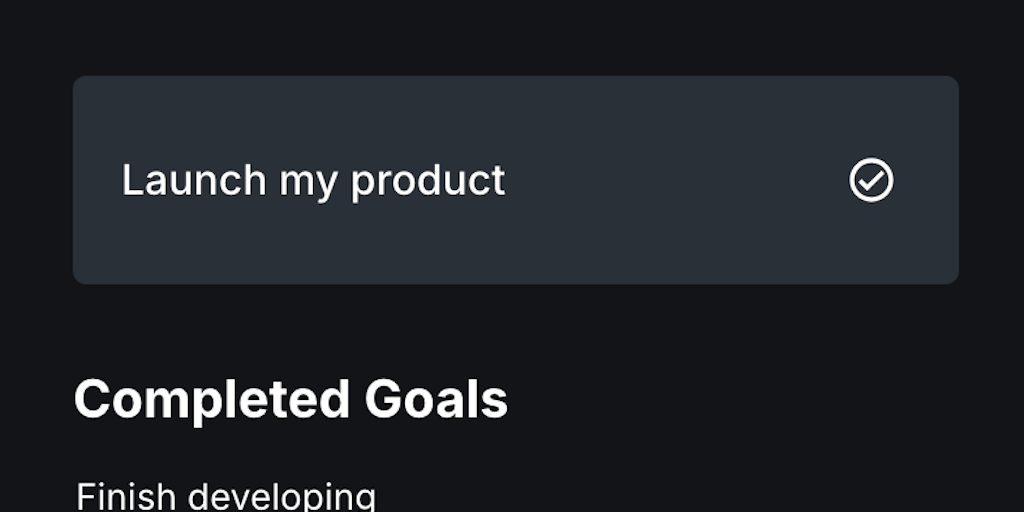Select the Finish developing list item
The width and height of the screenshot is (1024, 512).
coord(226,497)
